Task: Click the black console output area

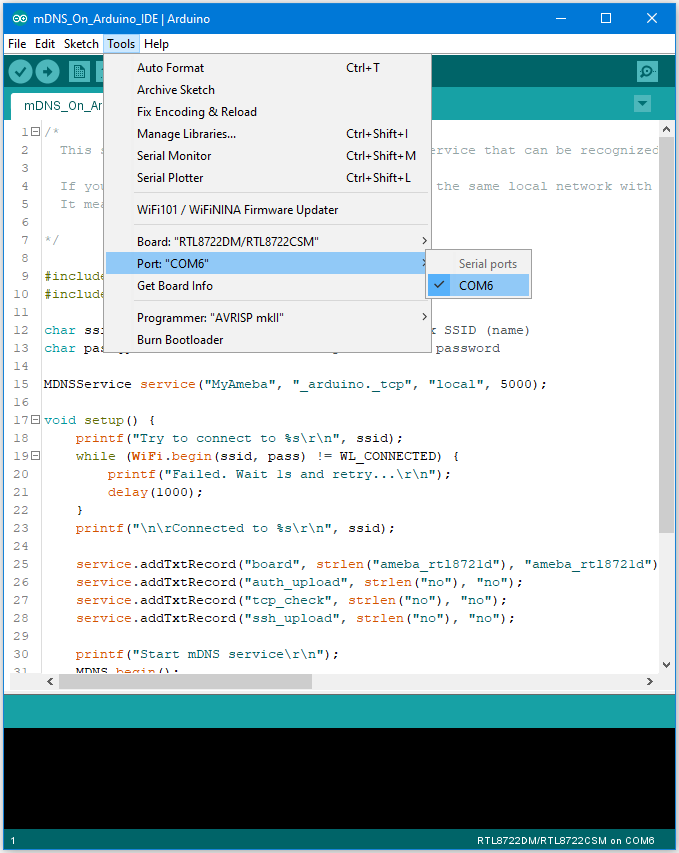Action: pos(340,778)
